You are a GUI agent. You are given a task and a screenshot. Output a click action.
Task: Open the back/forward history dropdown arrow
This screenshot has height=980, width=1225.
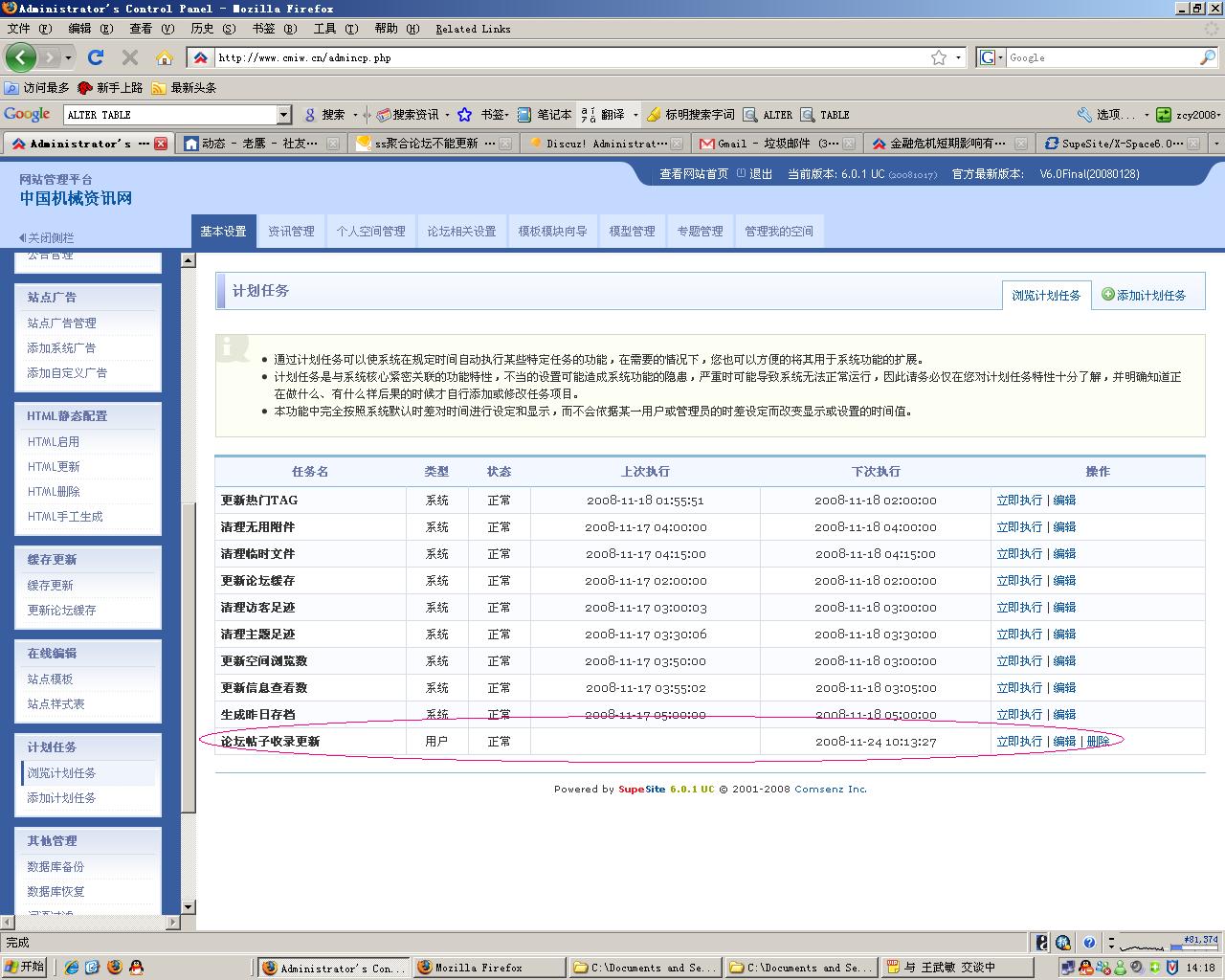(68, 57)
